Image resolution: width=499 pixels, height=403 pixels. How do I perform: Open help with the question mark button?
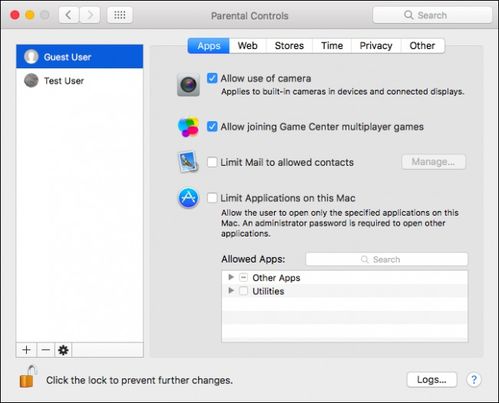click(x=474, y=380)
